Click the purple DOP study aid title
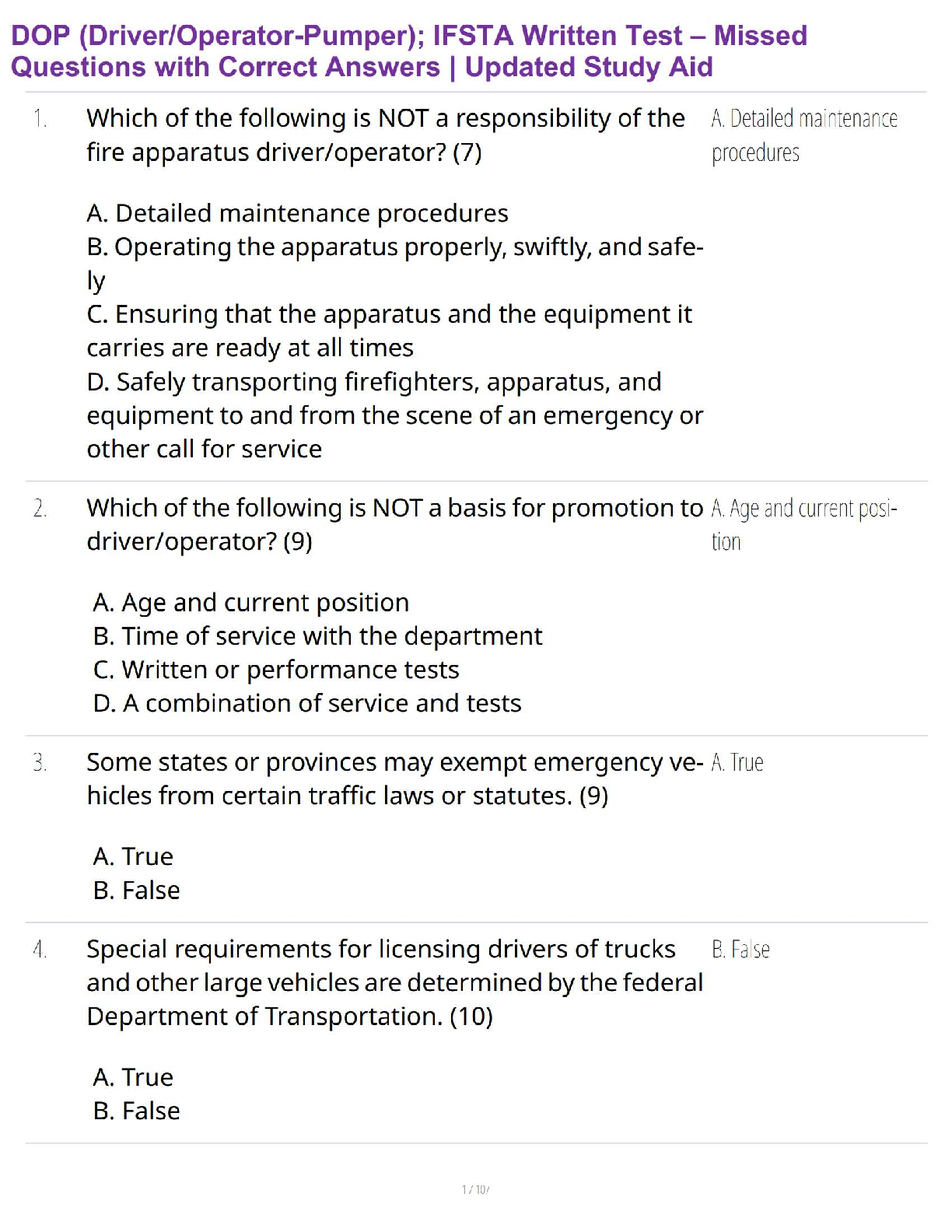952x1232 pixels. point(409,51)
